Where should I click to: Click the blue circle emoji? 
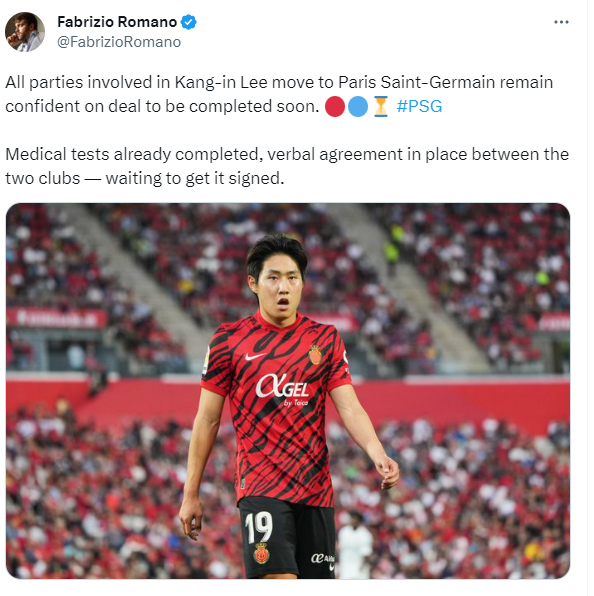point(358,106)
